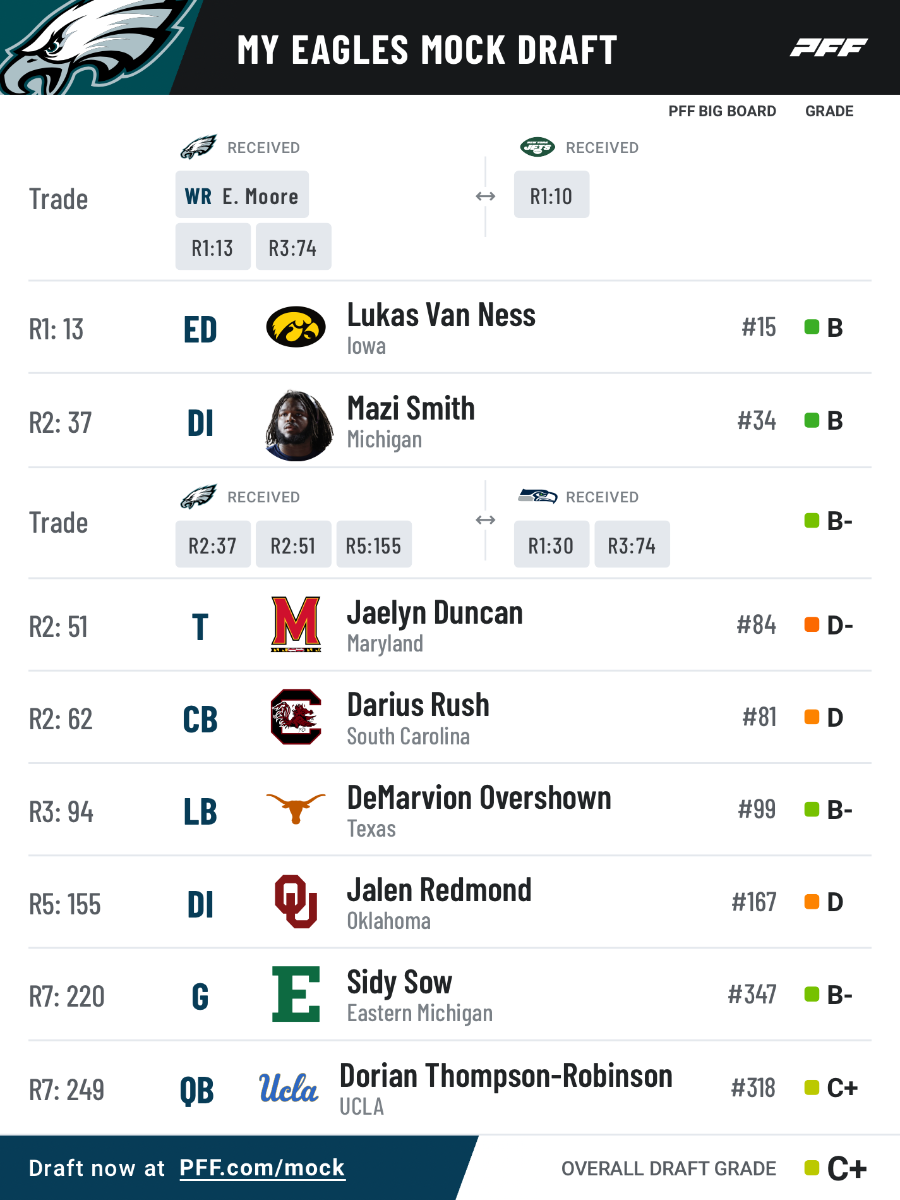Screen dimensions: 900x1200
Task: Click Mazi Smith's player headshot
Action: (299, 424)
